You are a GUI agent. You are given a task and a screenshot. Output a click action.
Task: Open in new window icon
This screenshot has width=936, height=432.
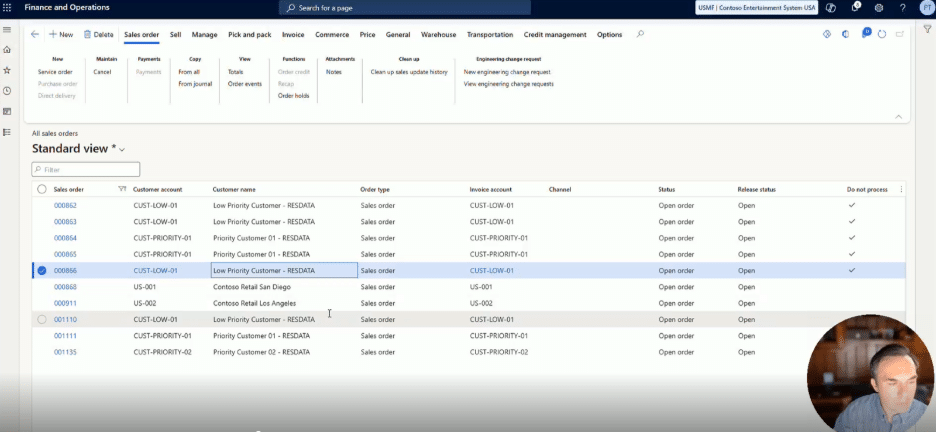click(x=900, y=35)
